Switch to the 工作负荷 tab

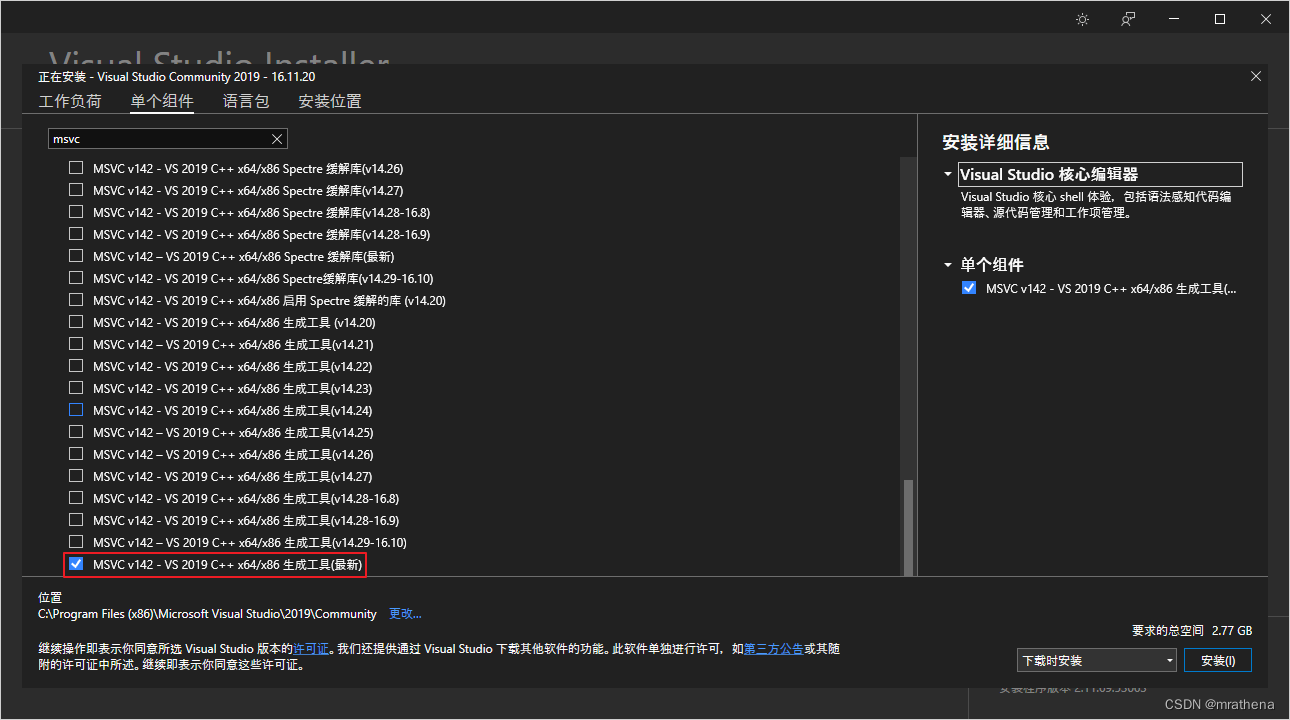click(x=70, y=101)
